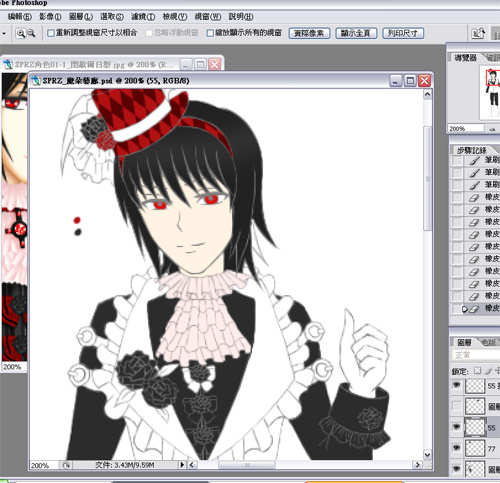This screenshot has width=500, height=483.
Task: Open the status bar info arrow after 文件 size
Action: tap(182, 465)
